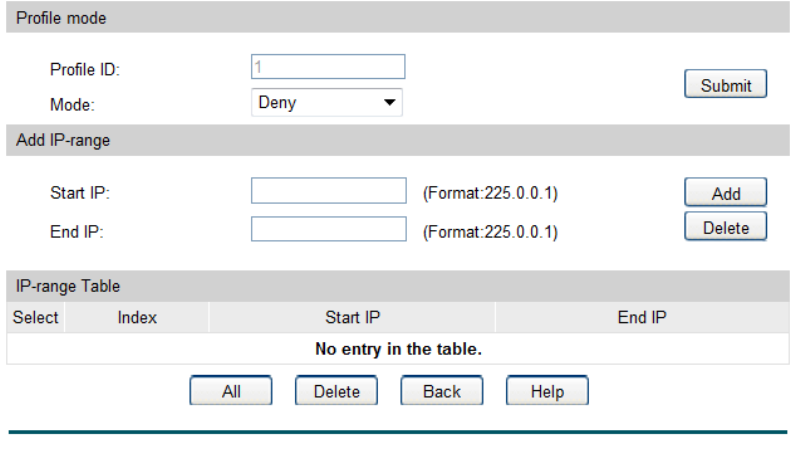Click Delete button below the IP-range table
This screenshot has height=453, width=795.
coord(336,392)
